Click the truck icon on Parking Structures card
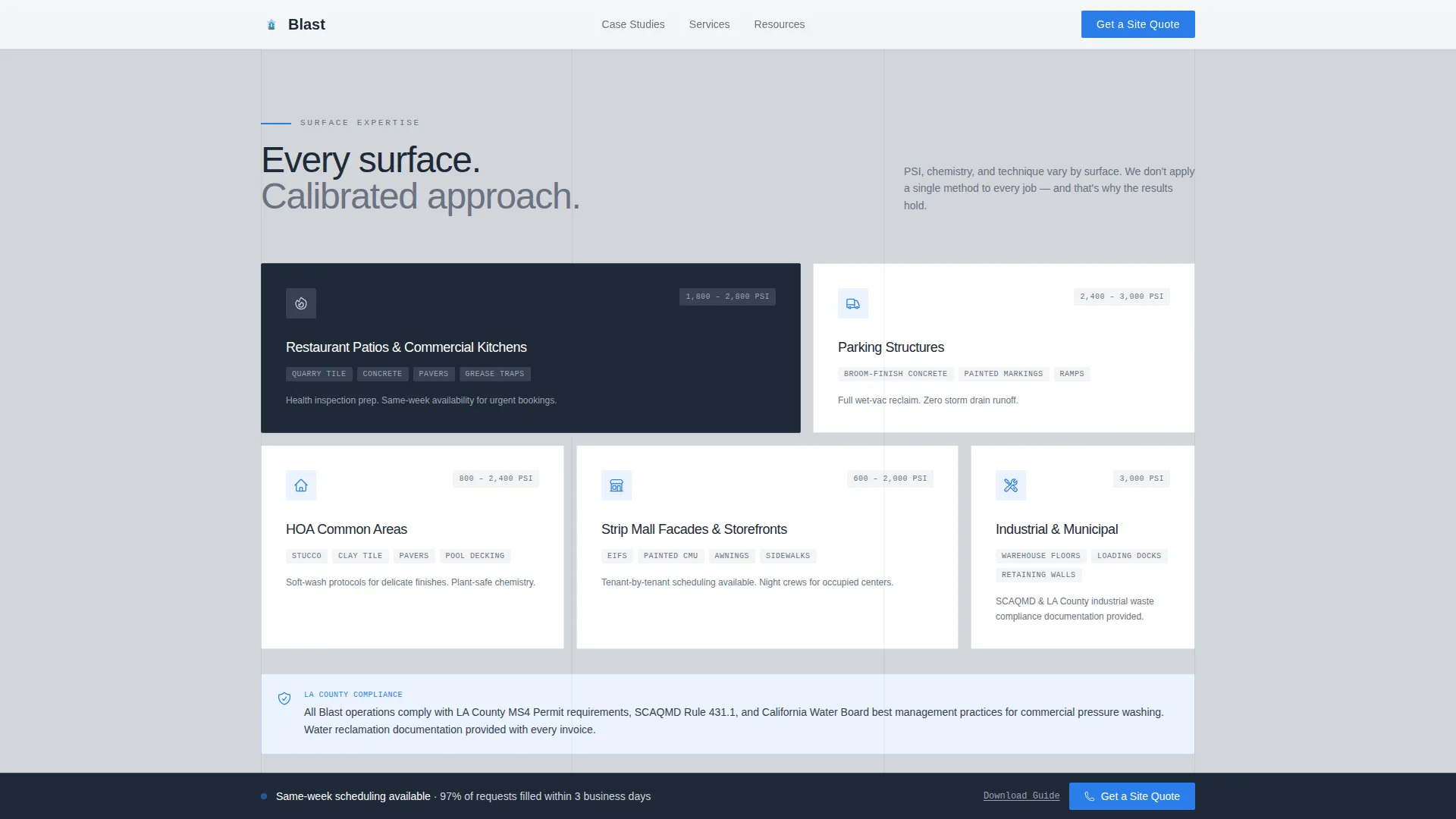 (853, 303)
